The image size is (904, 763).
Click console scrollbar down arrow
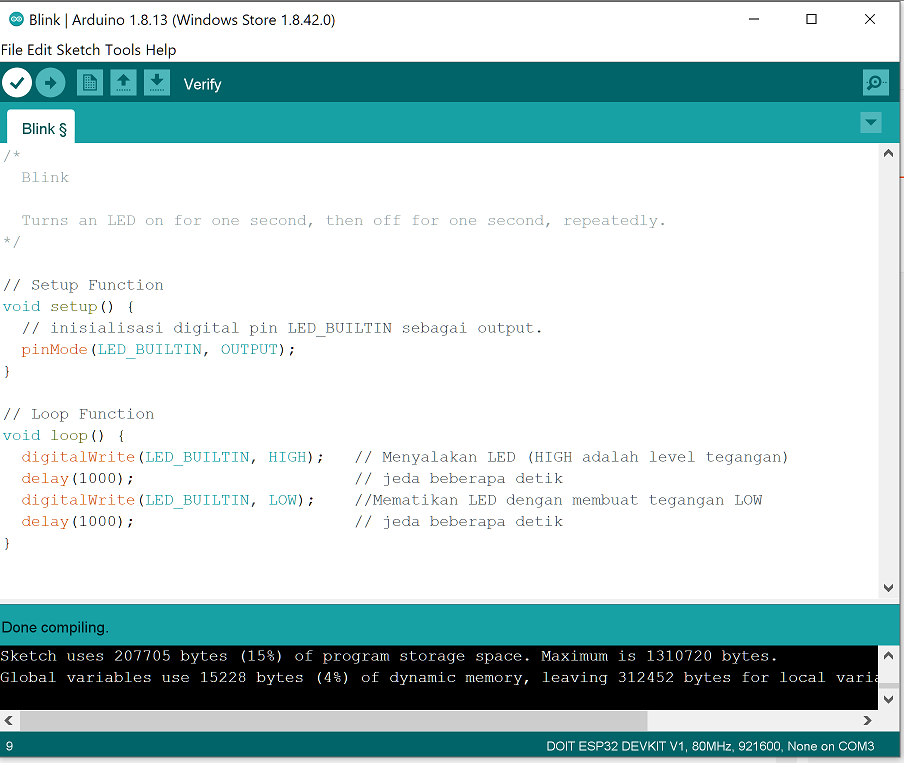(x=888, y=700)
